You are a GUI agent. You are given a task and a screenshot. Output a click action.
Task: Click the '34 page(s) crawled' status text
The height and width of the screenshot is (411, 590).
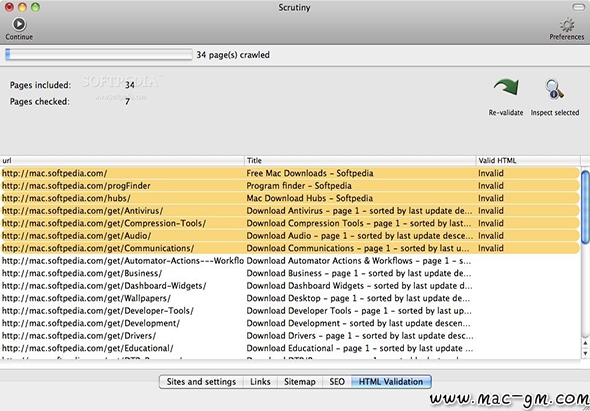pyautogui.click(x=233, y=55)
